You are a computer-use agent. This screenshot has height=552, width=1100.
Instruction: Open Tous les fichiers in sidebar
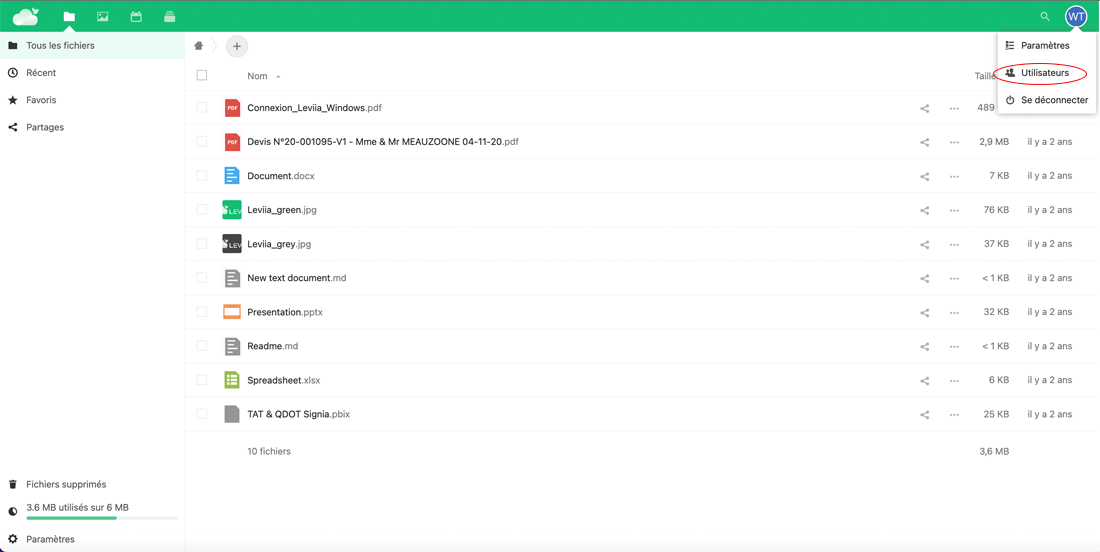pos(92,46)
